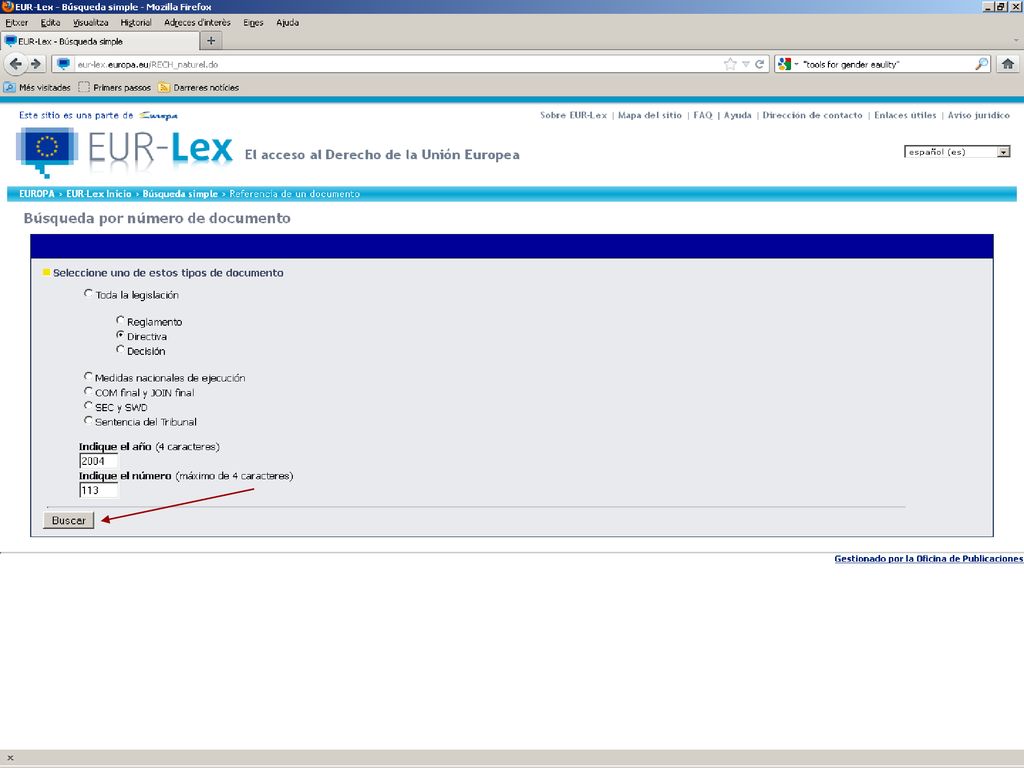Open the Eines menu
Image resolution: width=1024 pixels, height=768 pixels.
click(253, 22)
